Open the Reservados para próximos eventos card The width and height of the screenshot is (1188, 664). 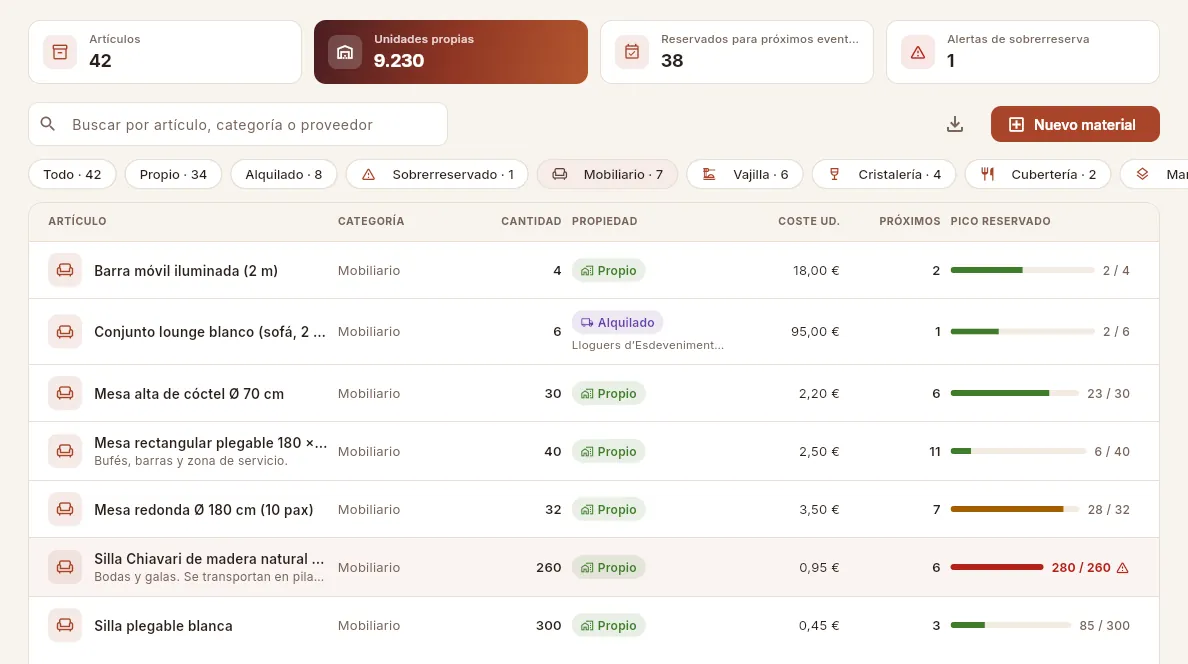click(x=736, y=52)
